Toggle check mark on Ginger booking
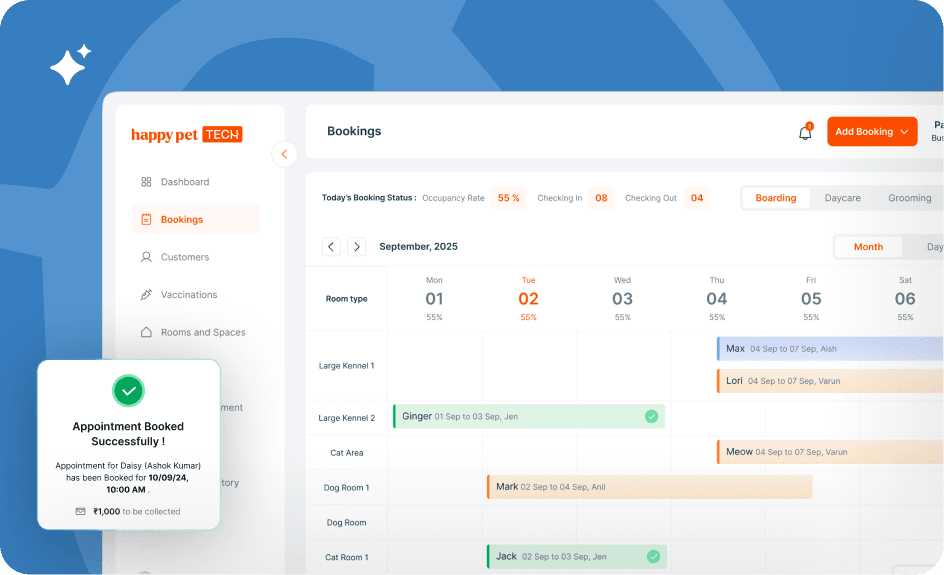Image resolution: width=944 pixels, height=575 pixels. (651, 416)
